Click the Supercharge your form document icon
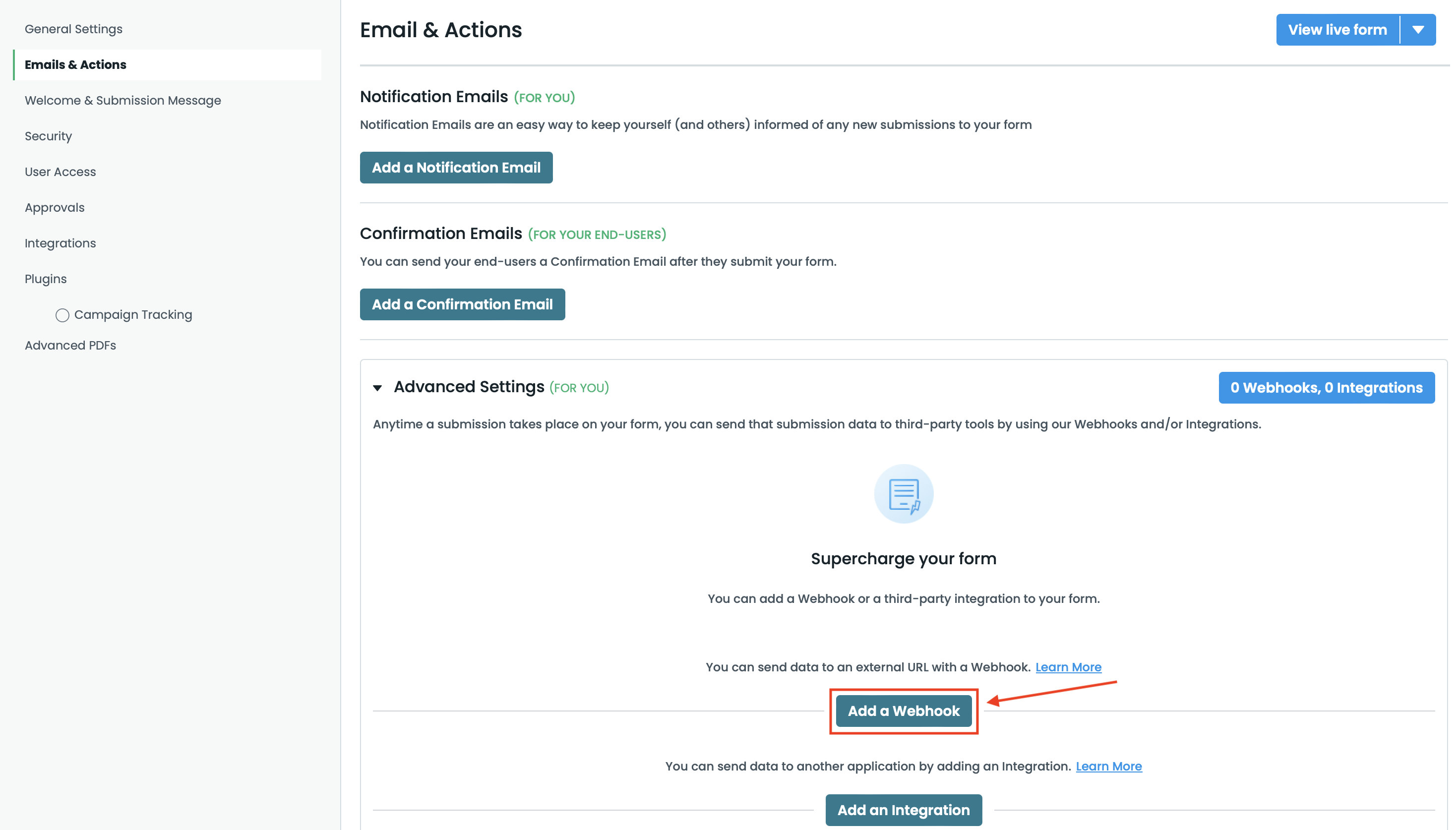Image resolution: width=1456 pixels, height=830 pixels. pyautogui.click(x=904, y=494)
